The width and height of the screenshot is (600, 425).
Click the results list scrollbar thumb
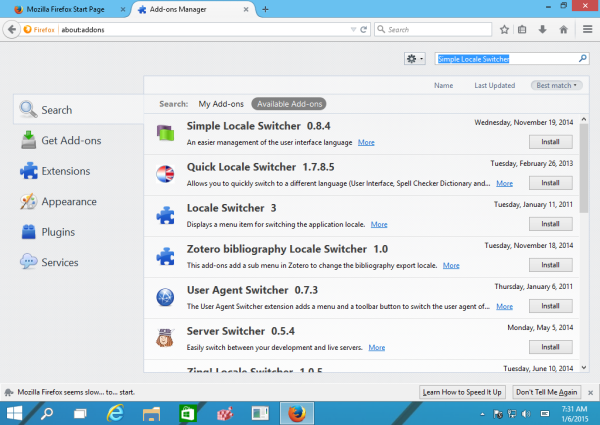pyautogui.click(x=584, y=168)
